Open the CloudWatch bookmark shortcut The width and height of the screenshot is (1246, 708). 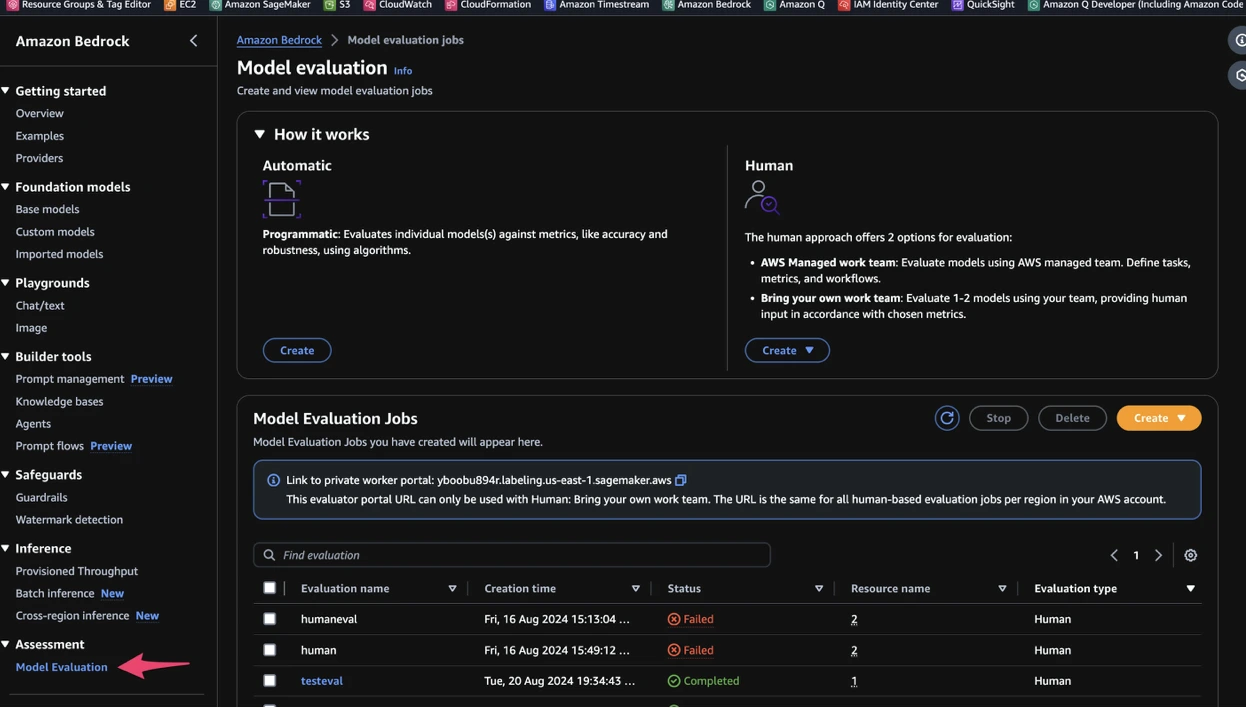pos(397,5)
